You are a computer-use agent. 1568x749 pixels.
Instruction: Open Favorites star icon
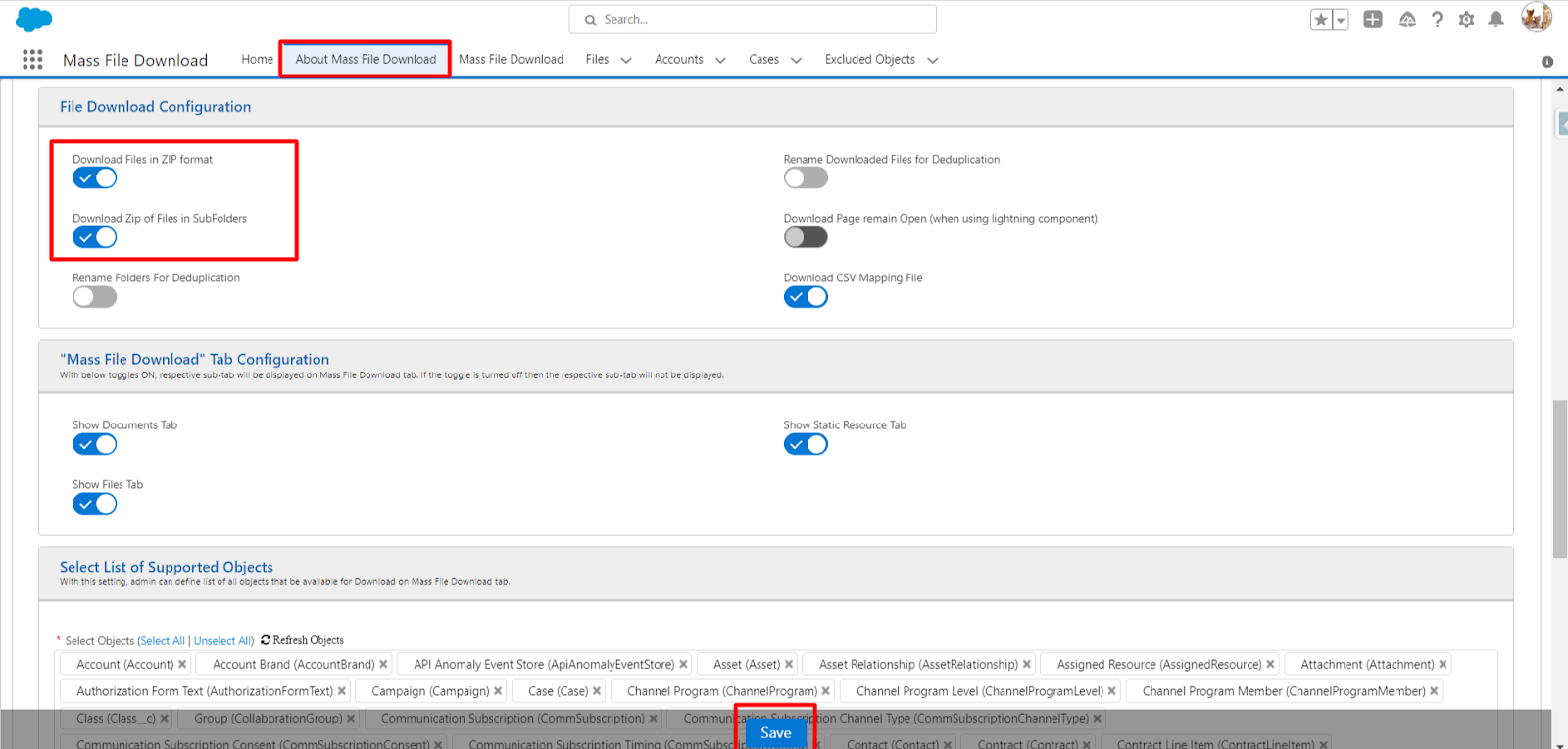click(x=1321, y=20)
